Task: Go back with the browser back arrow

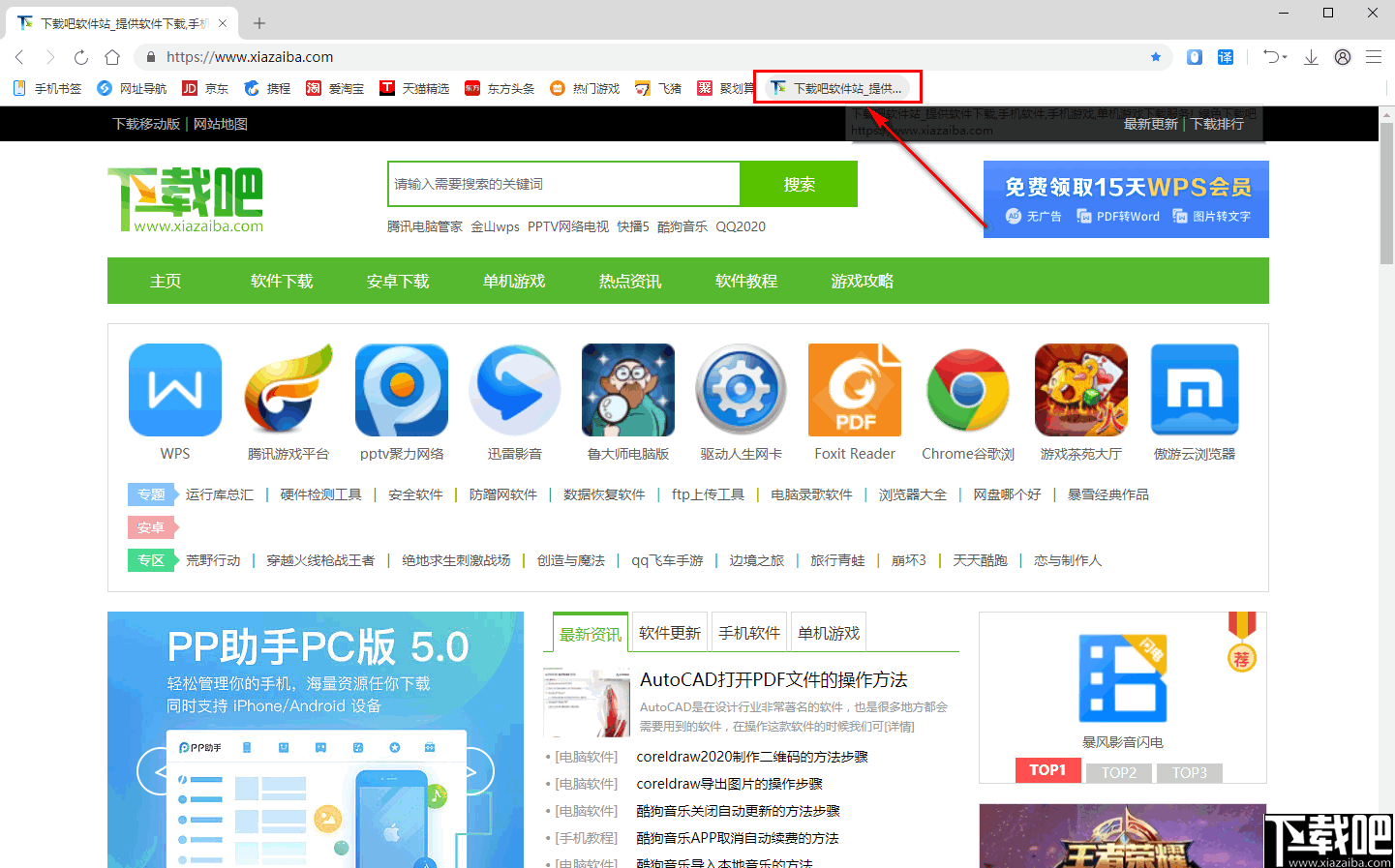Action: pyautogui.click(x=19, y=57)
